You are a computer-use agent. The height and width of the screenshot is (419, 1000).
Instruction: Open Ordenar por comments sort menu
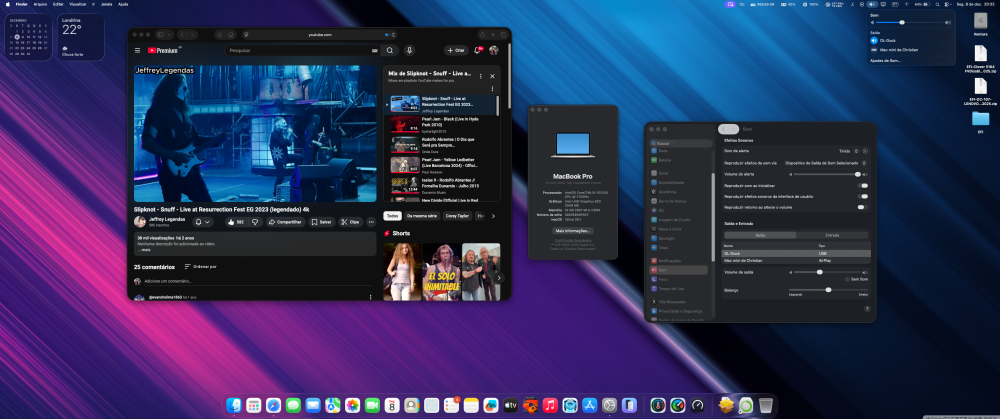[201, 267]
